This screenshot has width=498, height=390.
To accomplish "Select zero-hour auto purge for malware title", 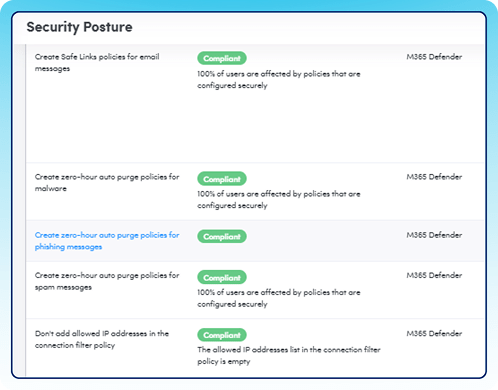I will tap(107, 183).
